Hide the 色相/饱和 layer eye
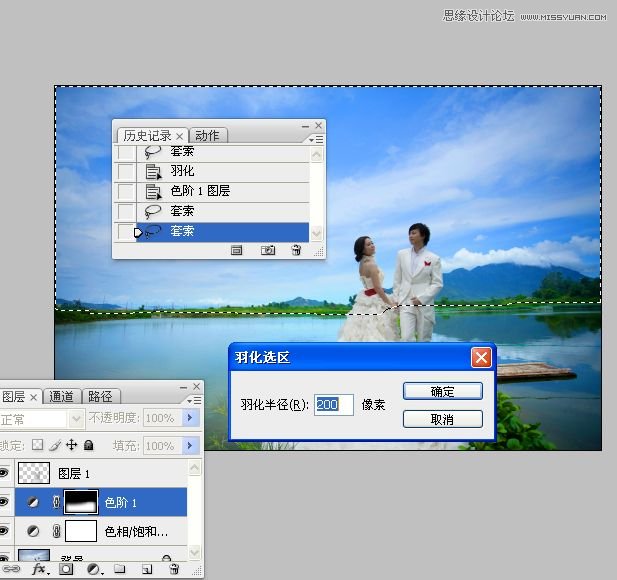617x580 pixels. [4, 530]
